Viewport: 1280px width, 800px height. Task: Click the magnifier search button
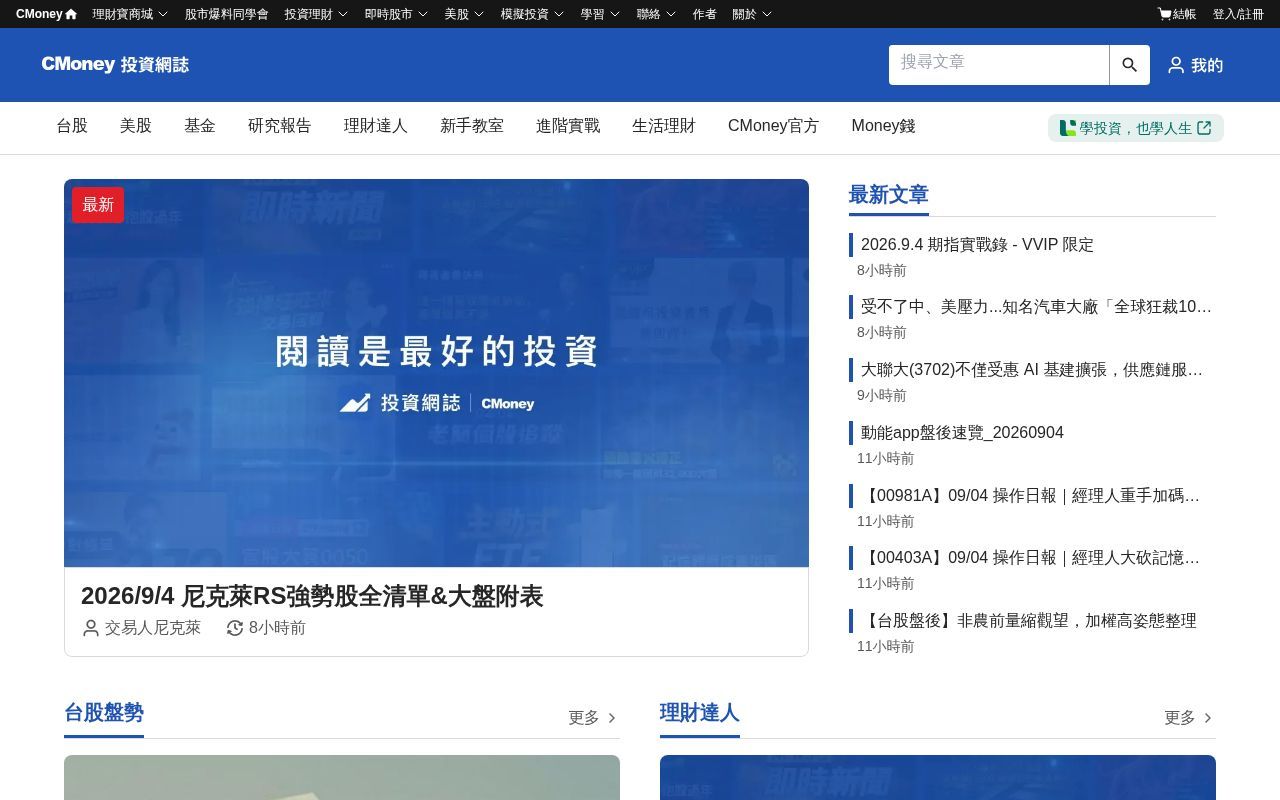click(1130, 65)
